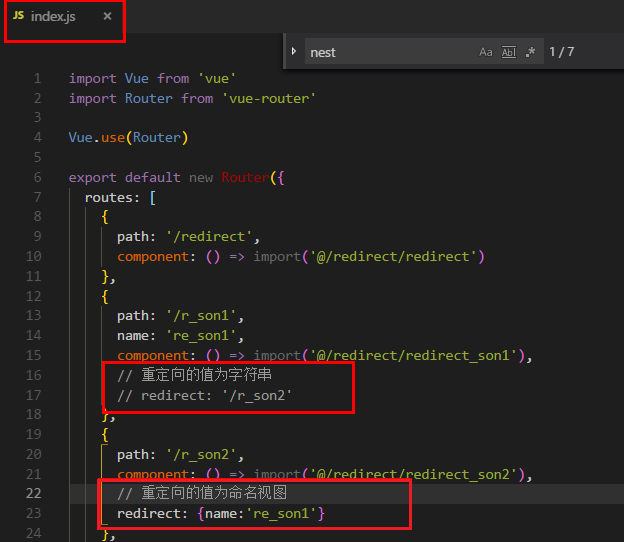Click the '@/redirect/redirect' import string
Image resolution: width=624 pixels, height=542 pixels.
click(x=393, y=257)
